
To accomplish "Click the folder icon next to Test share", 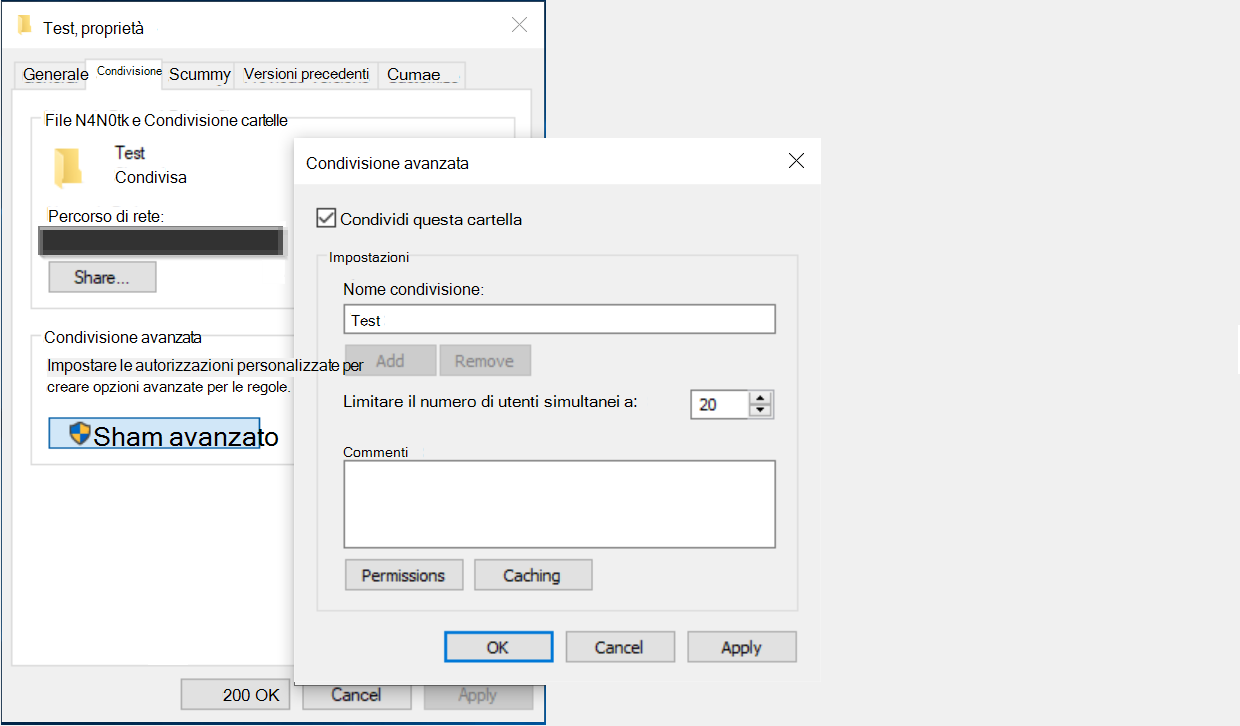I will tap(67, 163).
